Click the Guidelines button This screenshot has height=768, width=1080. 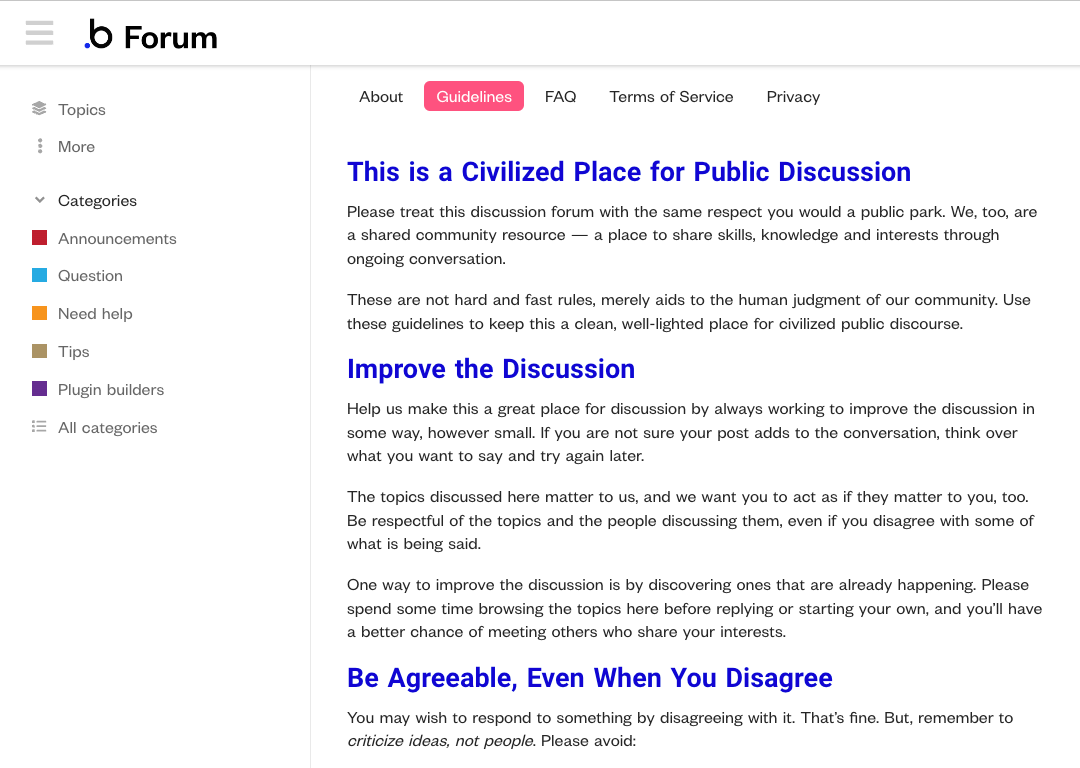[x=473, y=96]
